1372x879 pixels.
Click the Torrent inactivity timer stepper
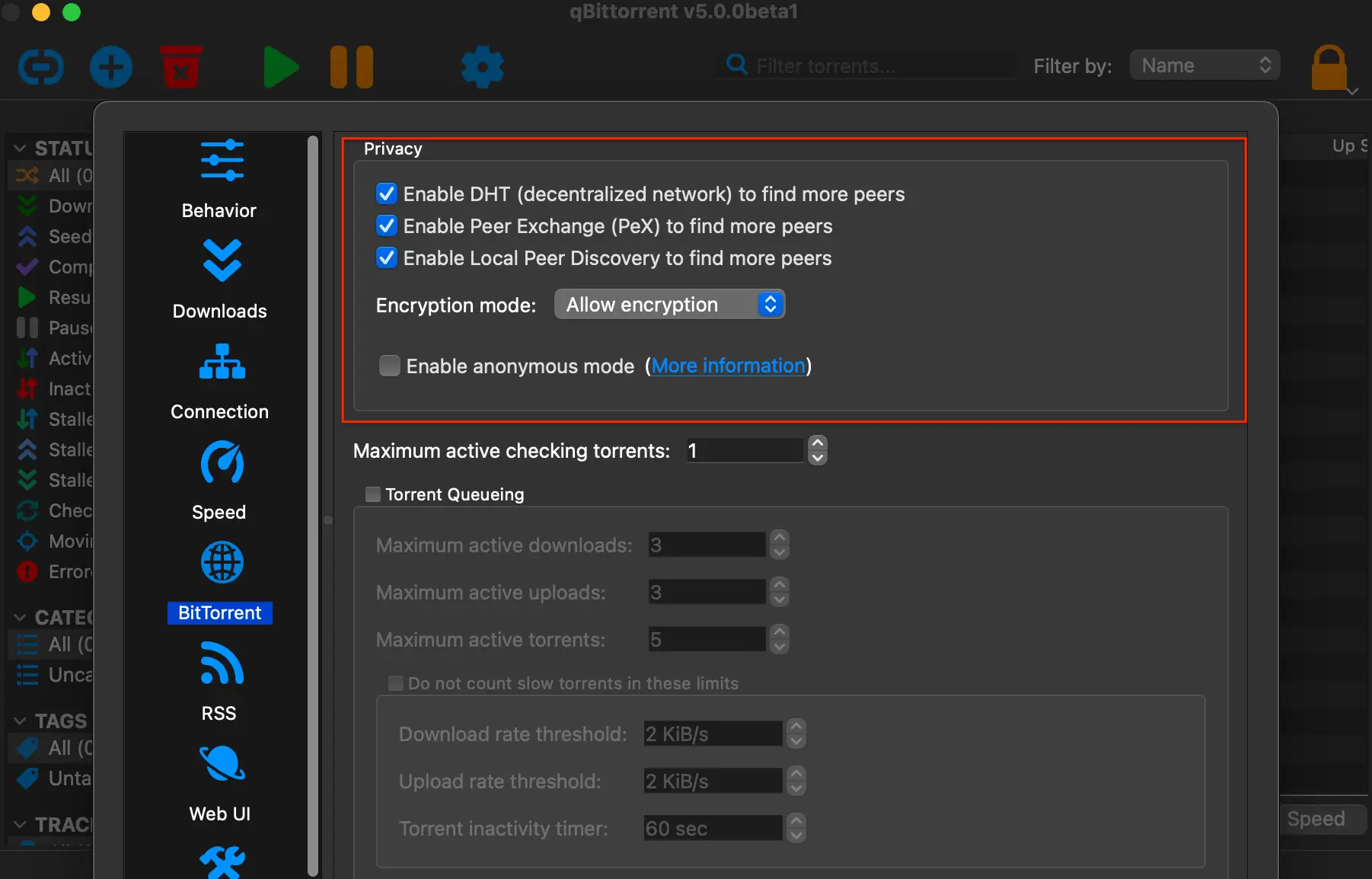point(796,828)
